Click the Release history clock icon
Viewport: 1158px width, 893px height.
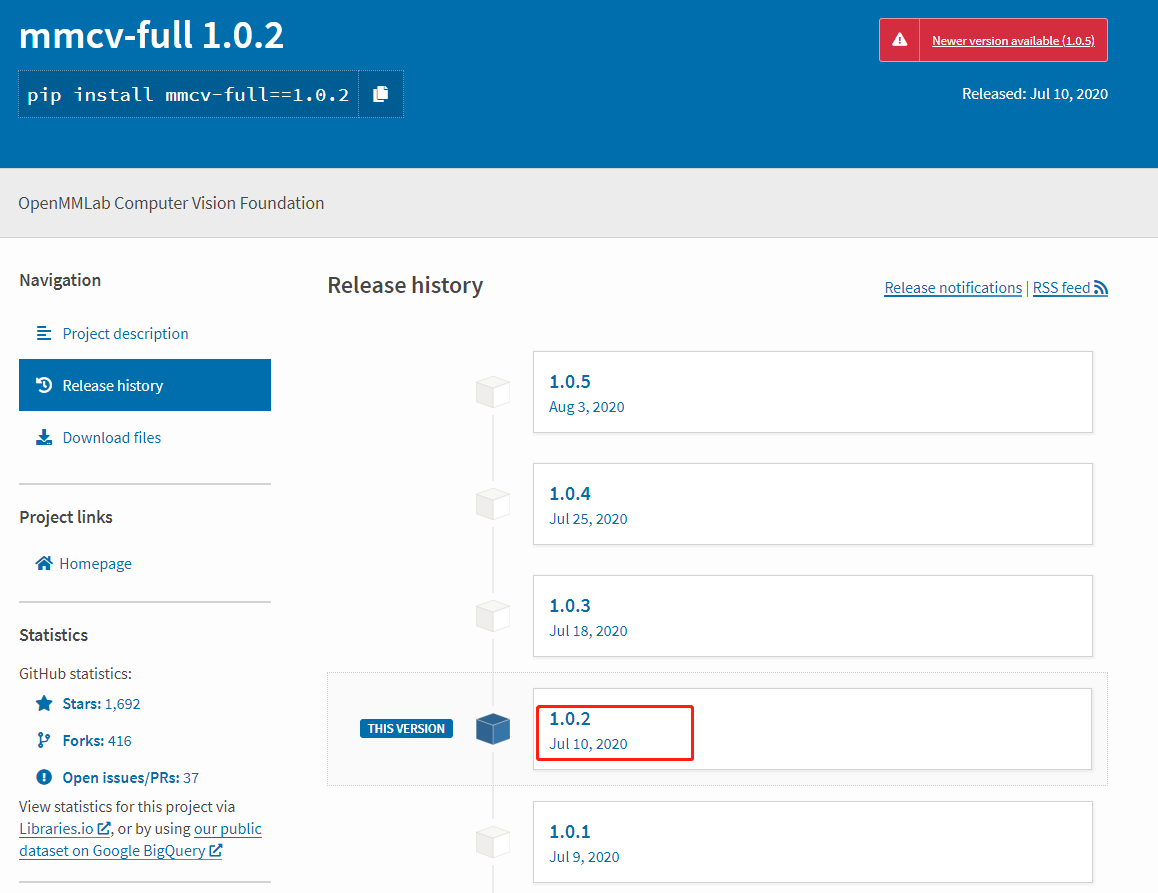click(44, 385)
